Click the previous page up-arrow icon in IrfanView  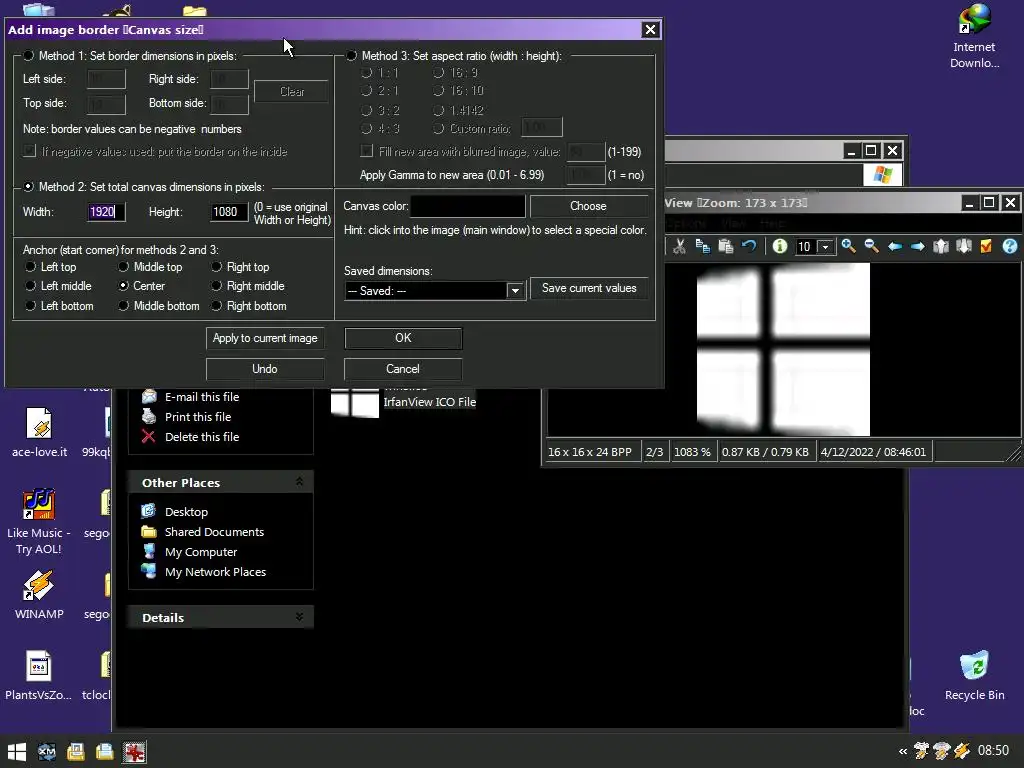point(940,246)
